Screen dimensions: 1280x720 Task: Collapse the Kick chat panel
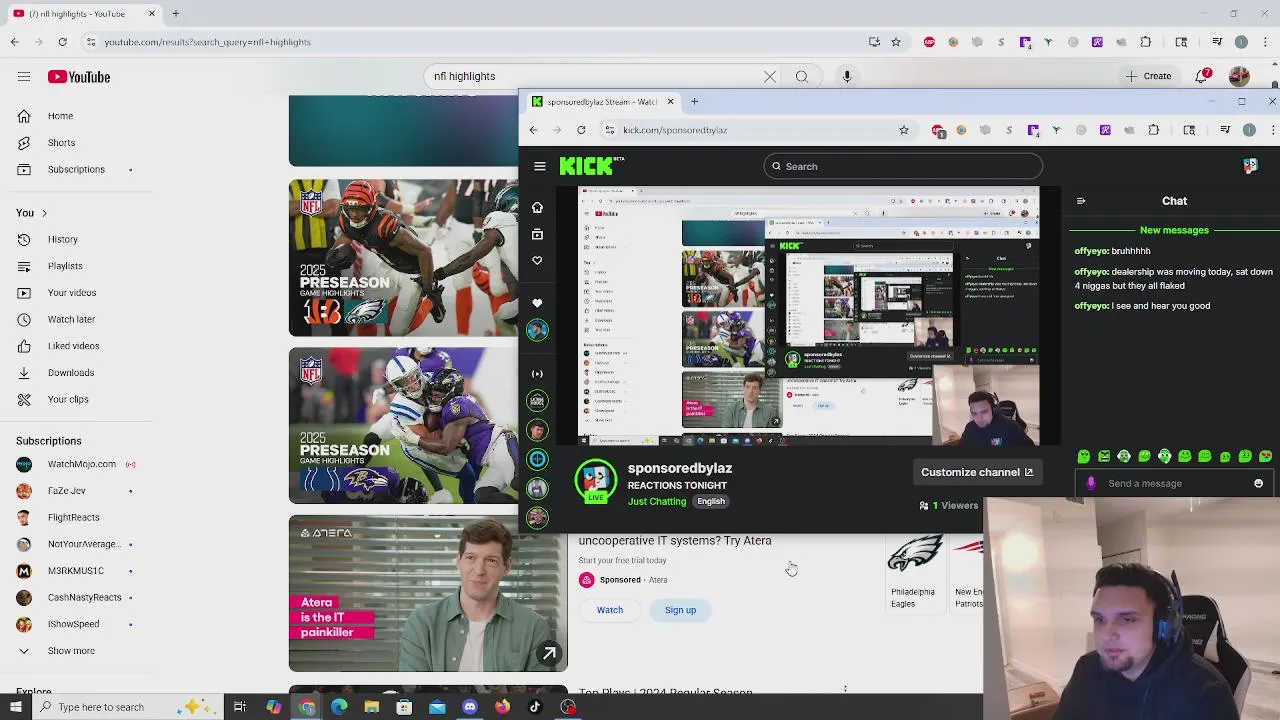point(1081,201)
